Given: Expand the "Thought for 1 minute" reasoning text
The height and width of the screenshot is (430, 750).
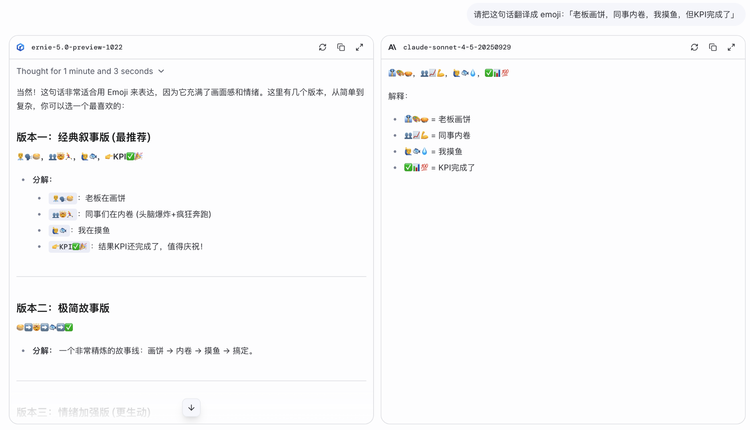Looking at the screenshot, I should (x=85, y=71).
